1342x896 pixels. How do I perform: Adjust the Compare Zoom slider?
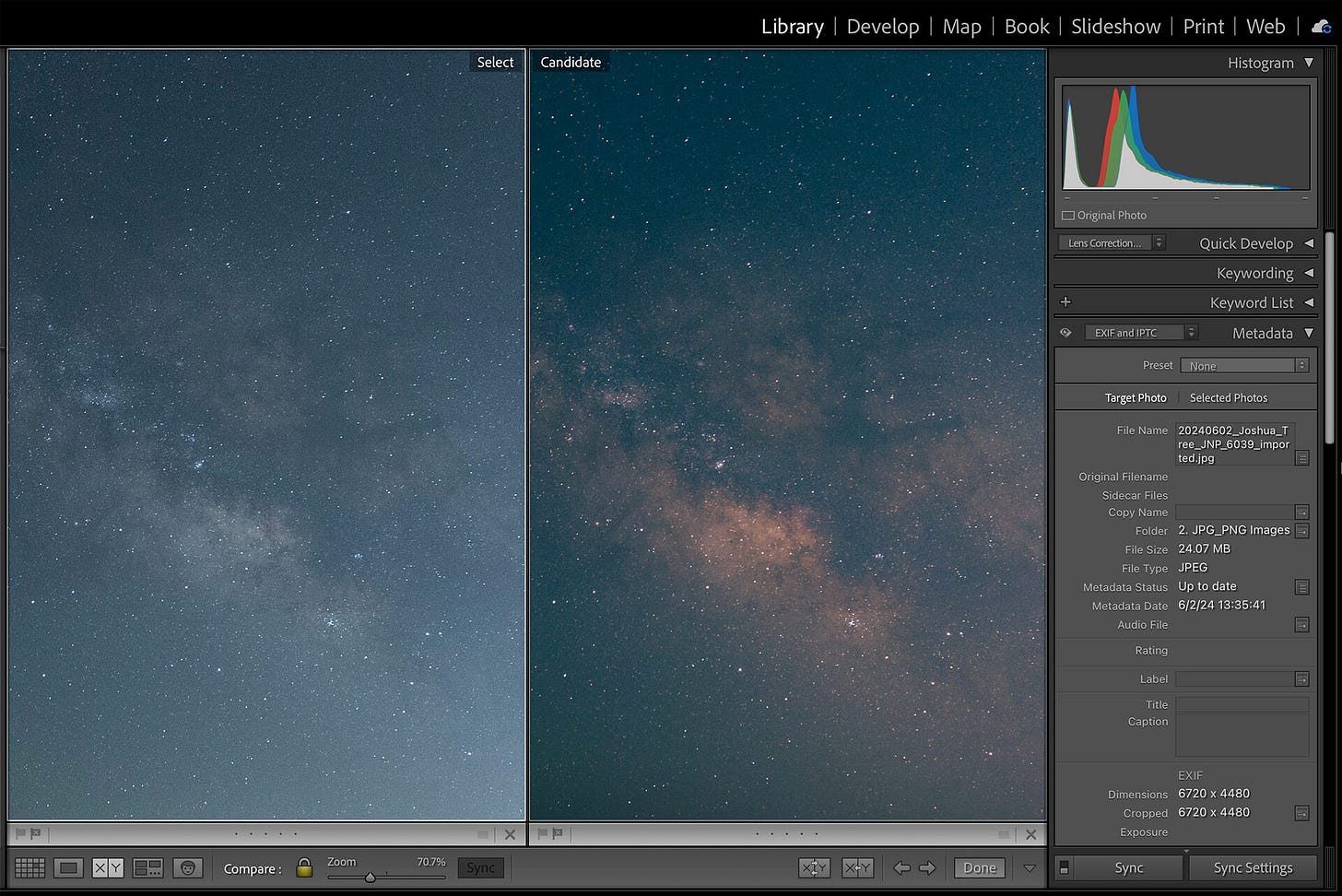[x=370, y=878]
